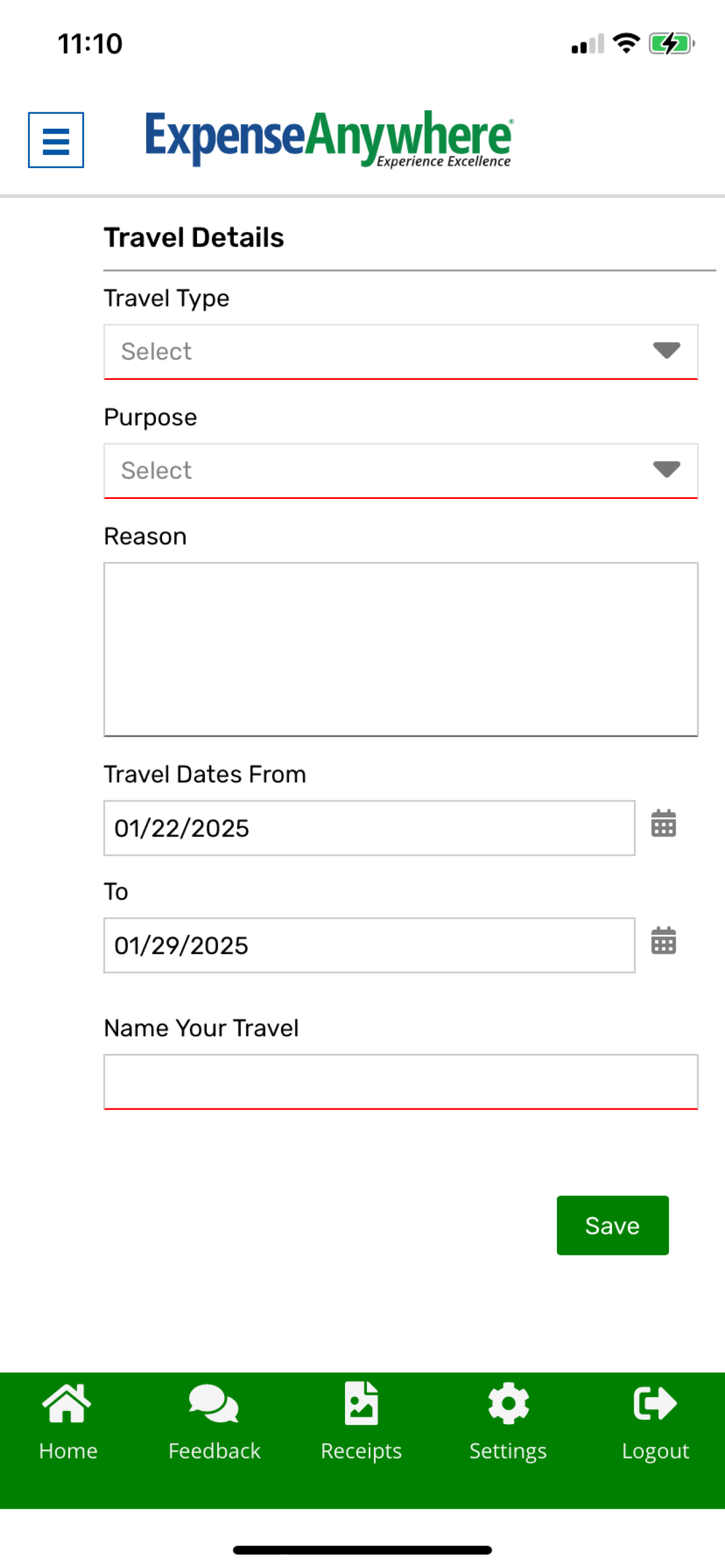Viewport: 725px width, 1568px height.
Task: Expand the Purpose dropdown
Action: [400, 471]
